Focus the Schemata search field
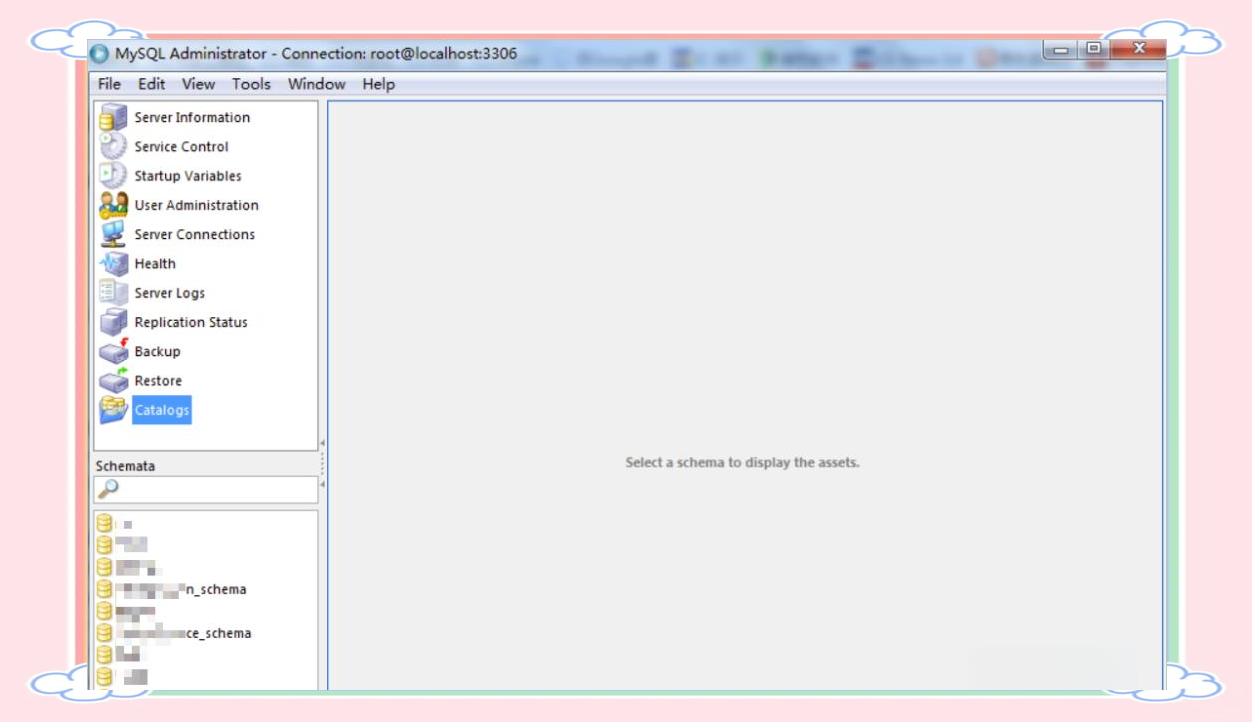The height and width of the screenshot is (722, 1252). (x=206, y=489)
